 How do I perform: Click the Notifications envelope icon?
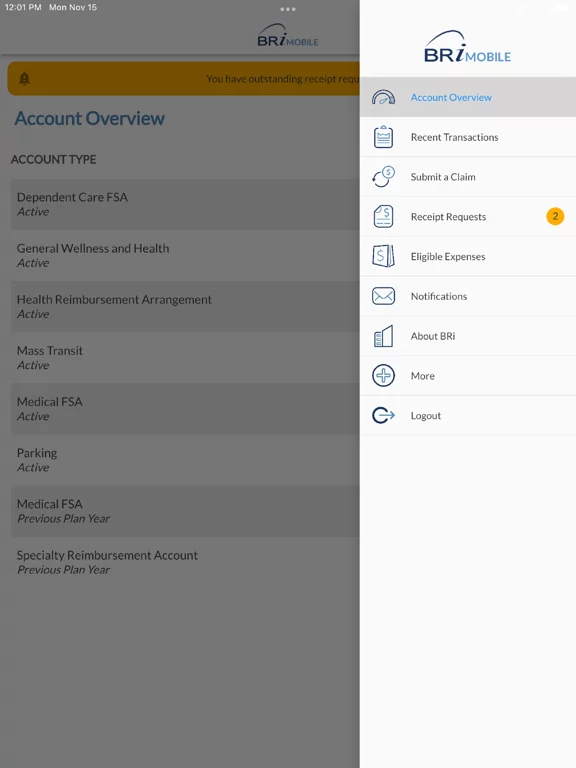(x=383, y=296)
